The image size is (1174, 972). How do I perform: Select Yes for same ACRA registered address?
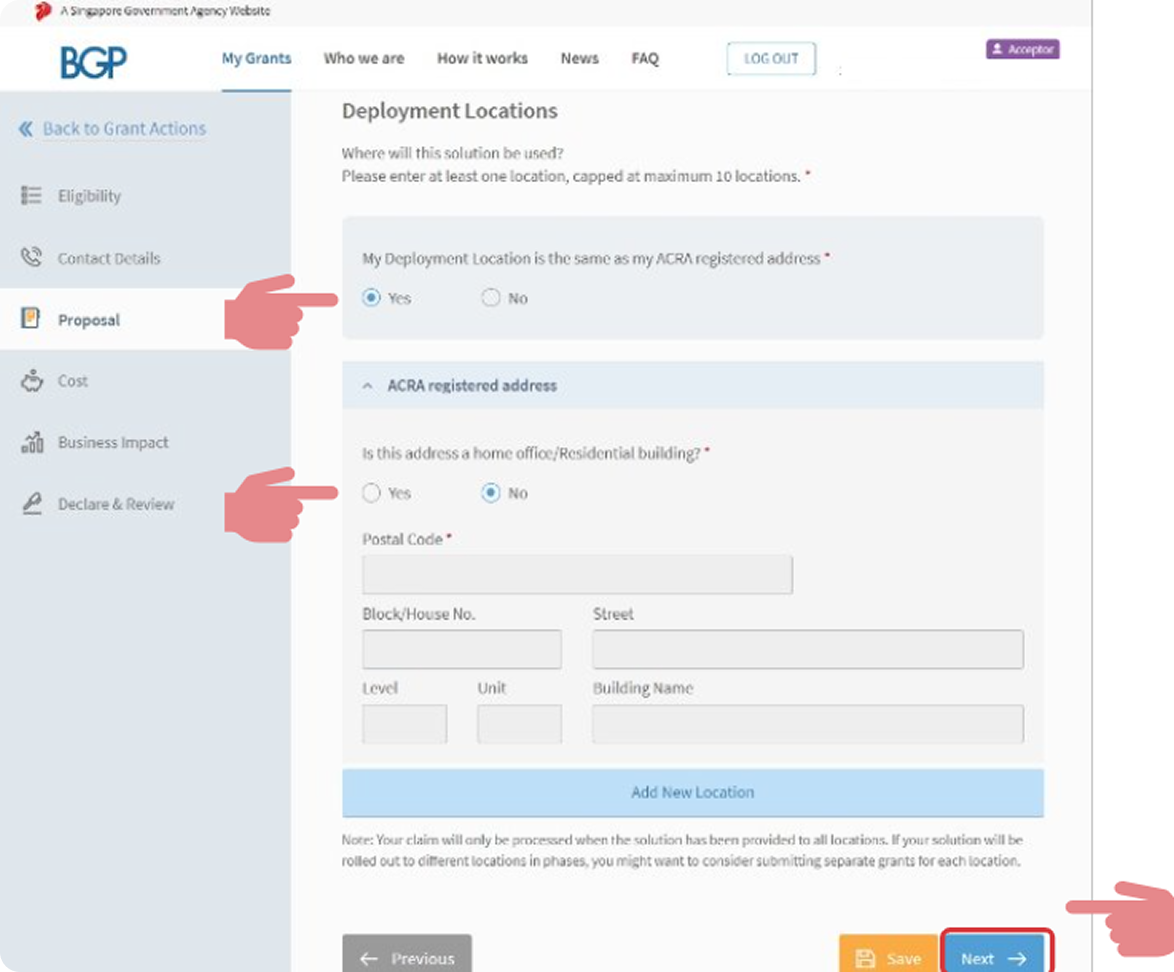coord(372,298)
